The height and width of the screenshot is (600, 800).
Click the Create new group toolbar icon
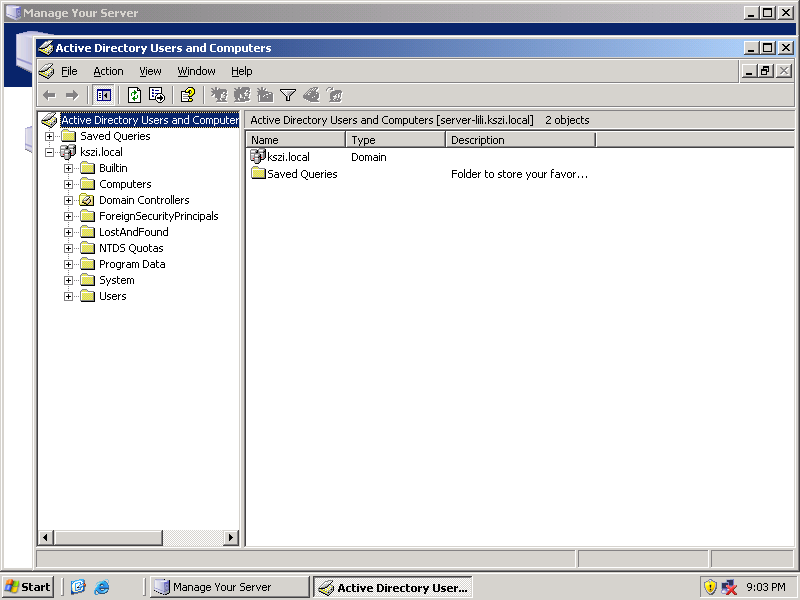click(242, 95)
